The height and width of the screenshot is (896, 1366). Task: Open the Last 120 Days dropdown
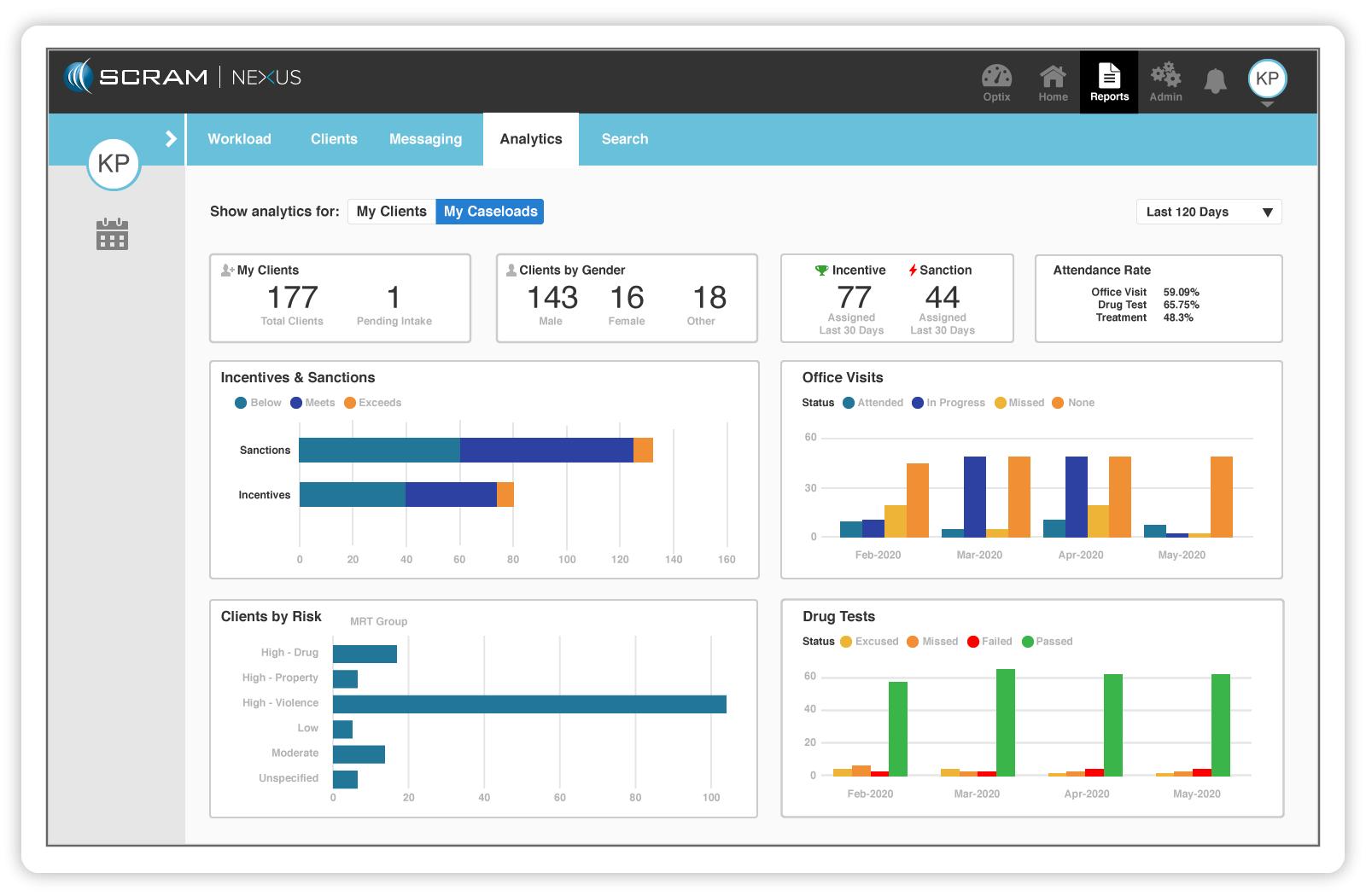point(1209,212)
